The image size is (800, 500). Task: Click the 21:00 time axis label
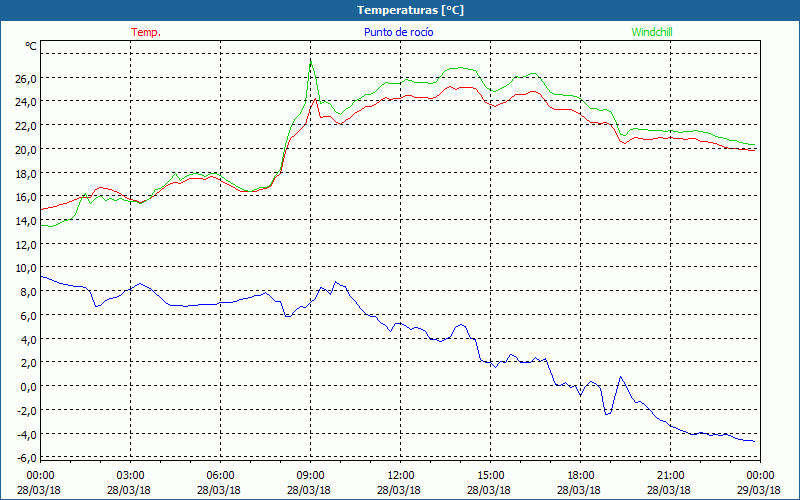[670, 476]
